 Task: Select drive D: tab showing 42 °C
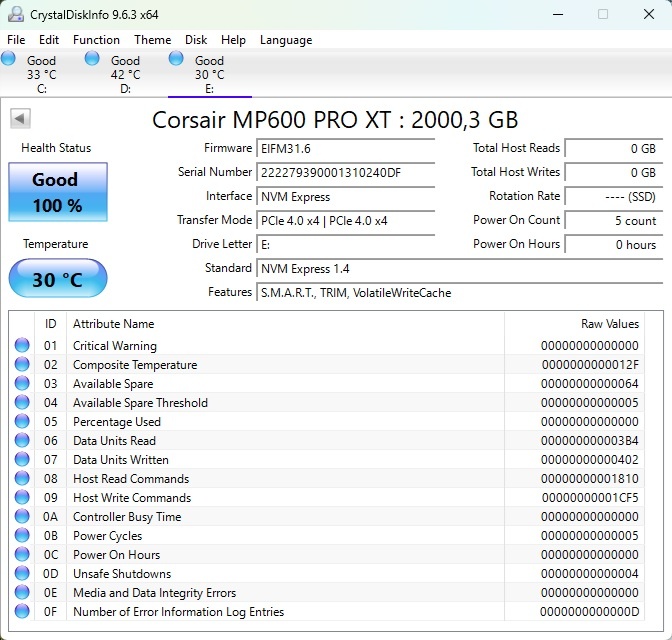(126, 74)
